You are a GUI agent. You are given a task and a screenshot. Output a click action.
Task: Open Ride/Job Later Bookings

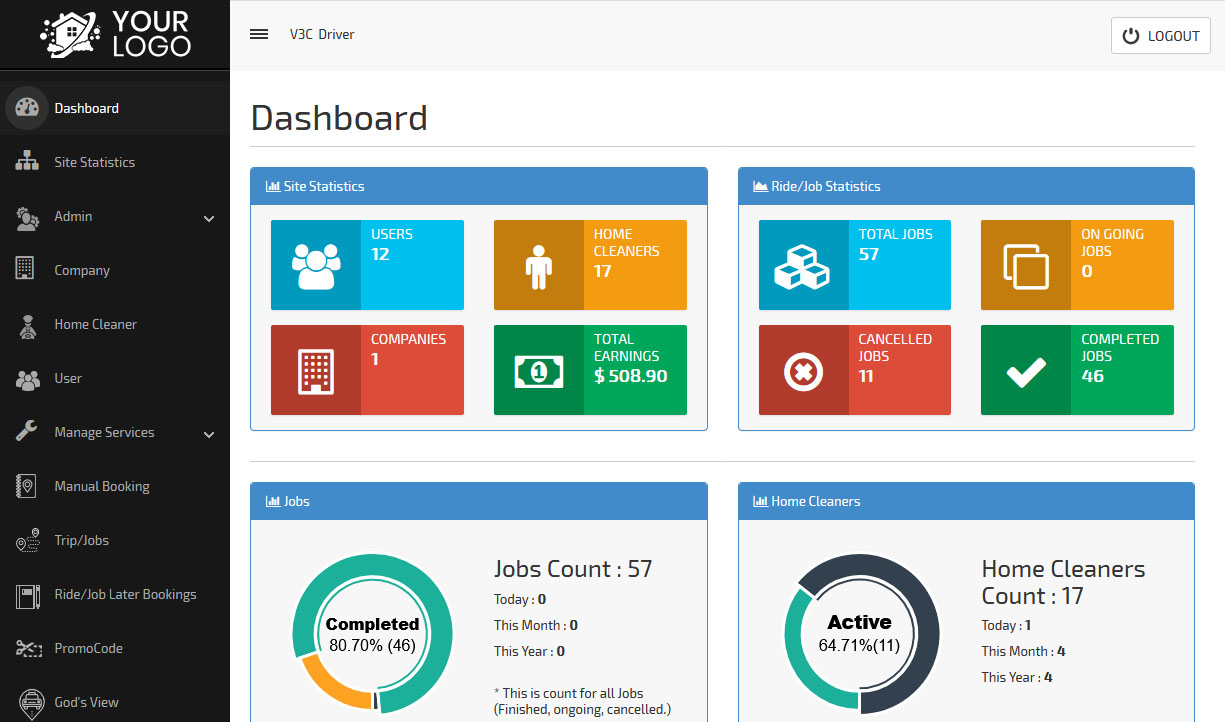pos(115,594)
